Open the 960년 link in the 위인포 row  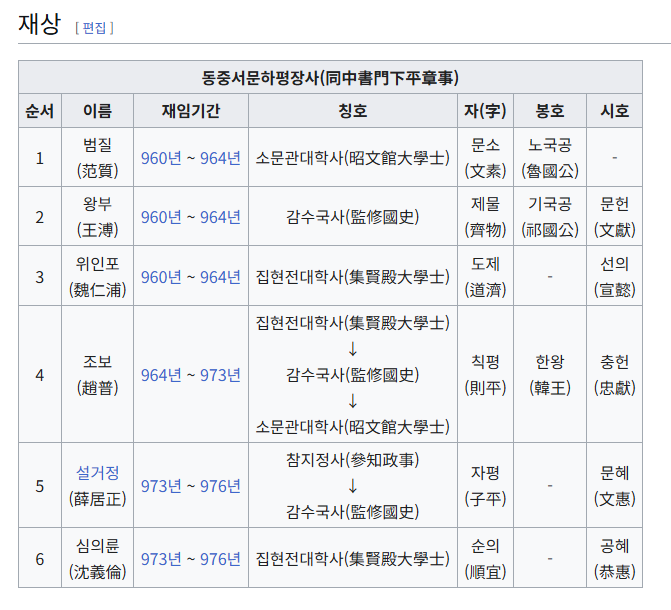coord(161,277)
